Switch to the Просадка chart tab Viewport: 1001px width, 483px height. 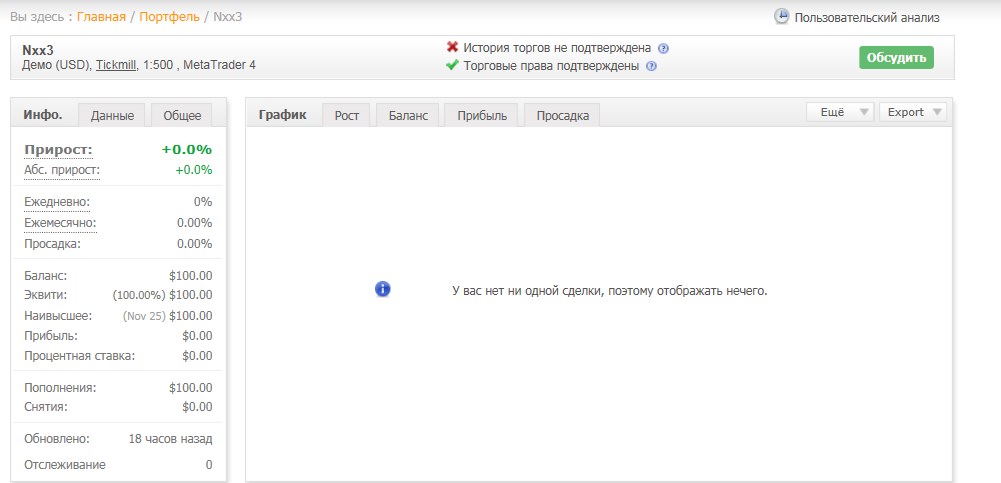click(562, 115)
